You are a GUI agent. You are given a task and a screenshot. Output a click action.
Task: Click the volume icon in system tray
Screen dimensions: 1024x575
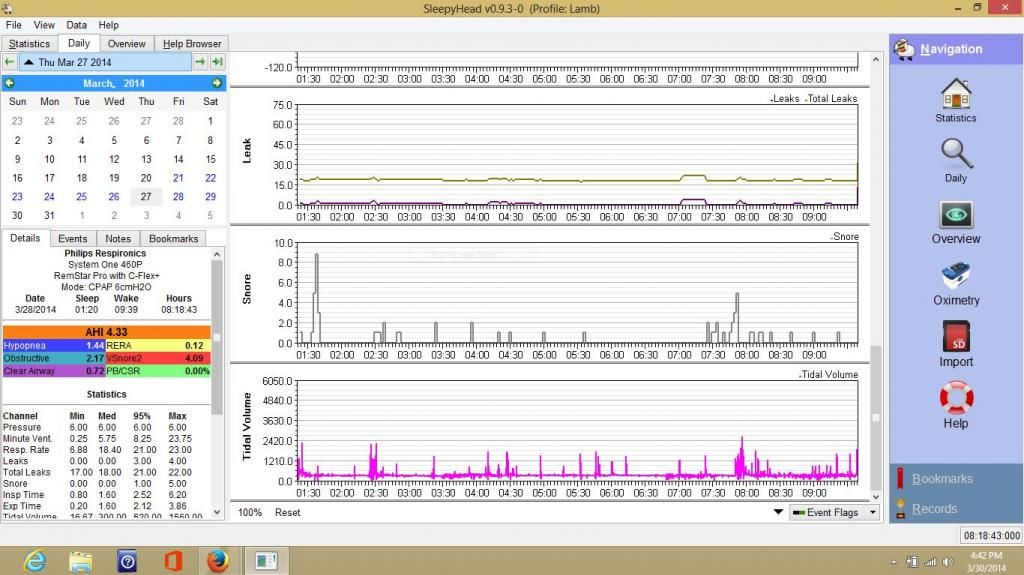click(x=948, y=561)
